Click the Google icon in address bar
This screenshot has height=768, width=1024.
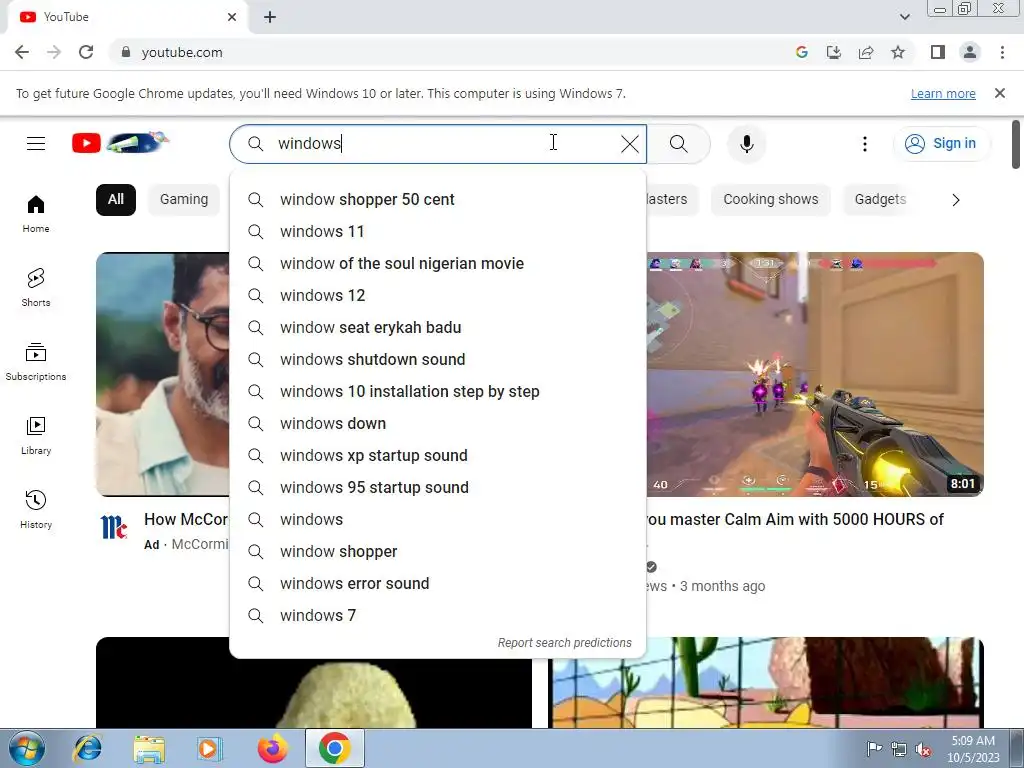(801, 52)
